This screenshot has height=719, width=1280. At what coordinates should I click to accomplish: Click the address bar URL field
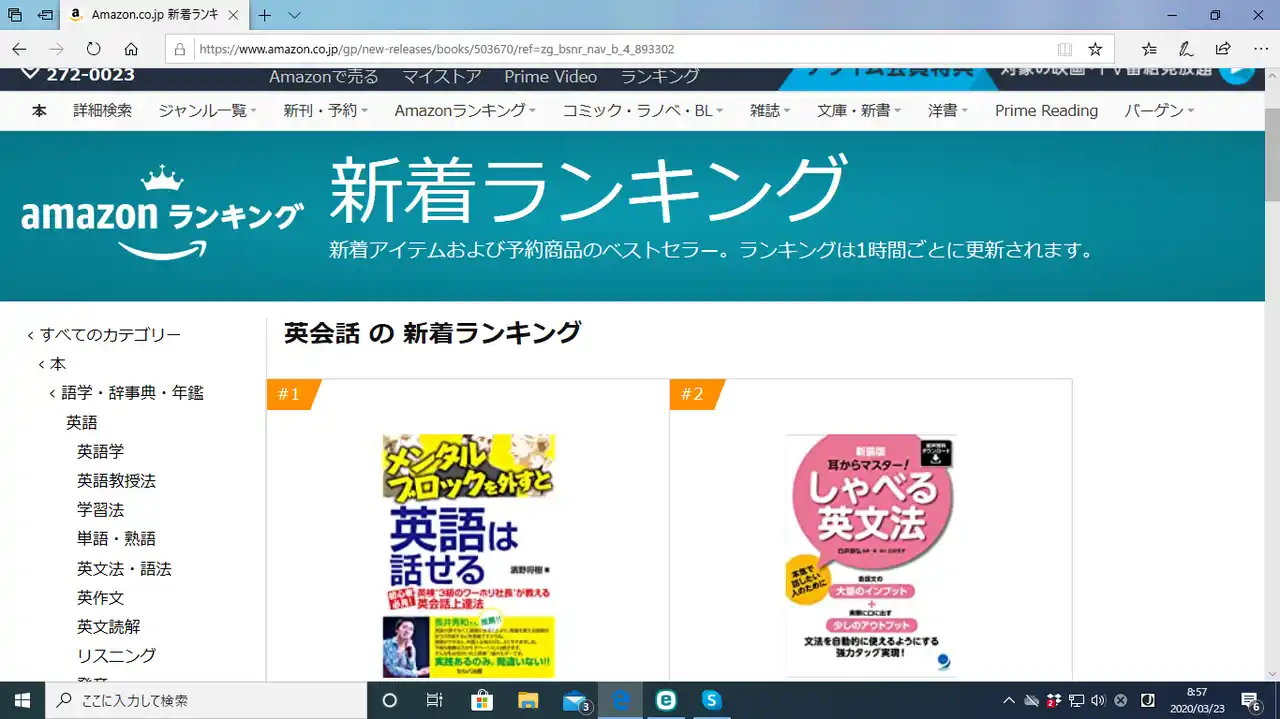(x=620, y=49)
